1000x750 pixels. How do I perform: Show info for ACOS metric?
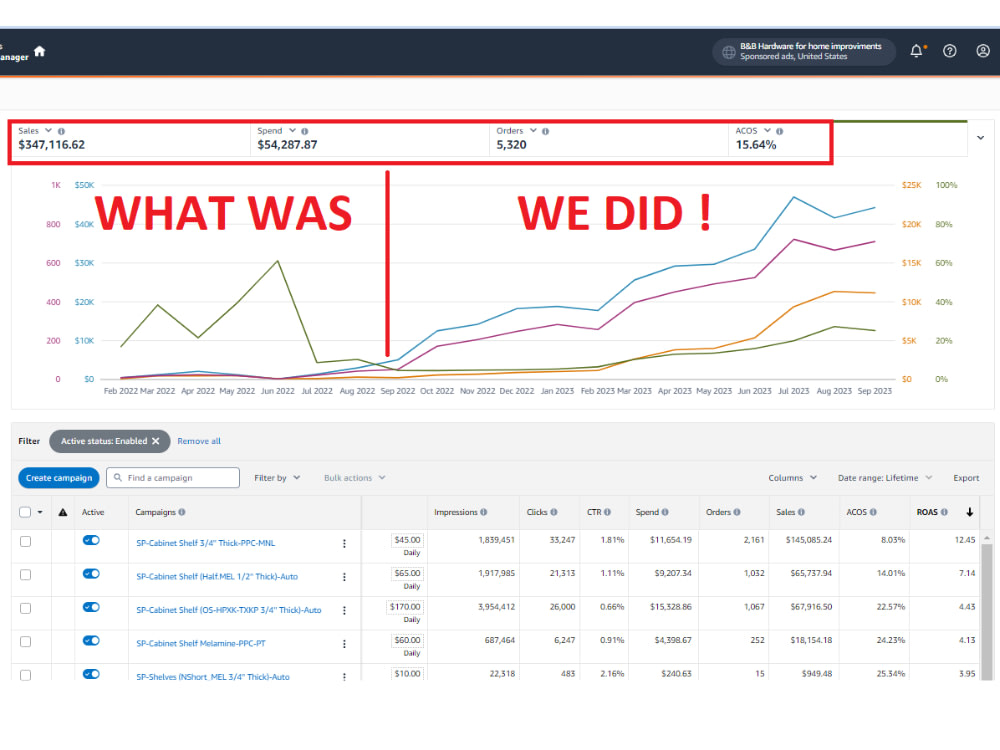click(779, 131)
